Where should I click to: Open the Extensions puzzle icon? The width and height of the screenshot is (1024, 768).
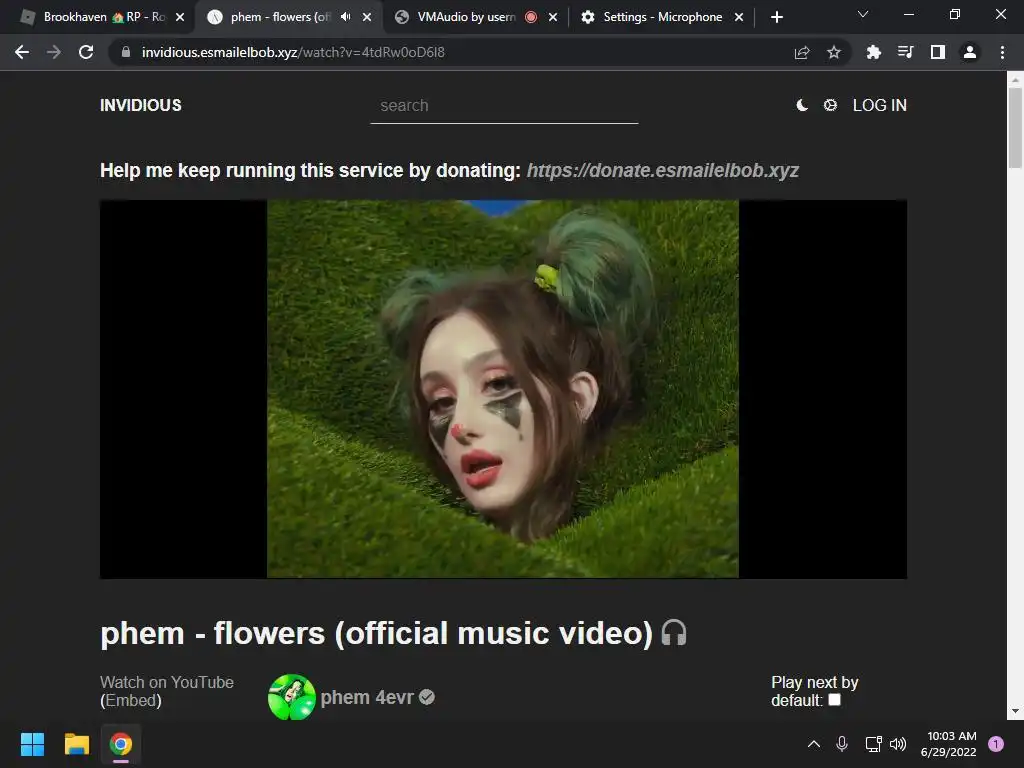pyautogui.click(x=873, y=52)
